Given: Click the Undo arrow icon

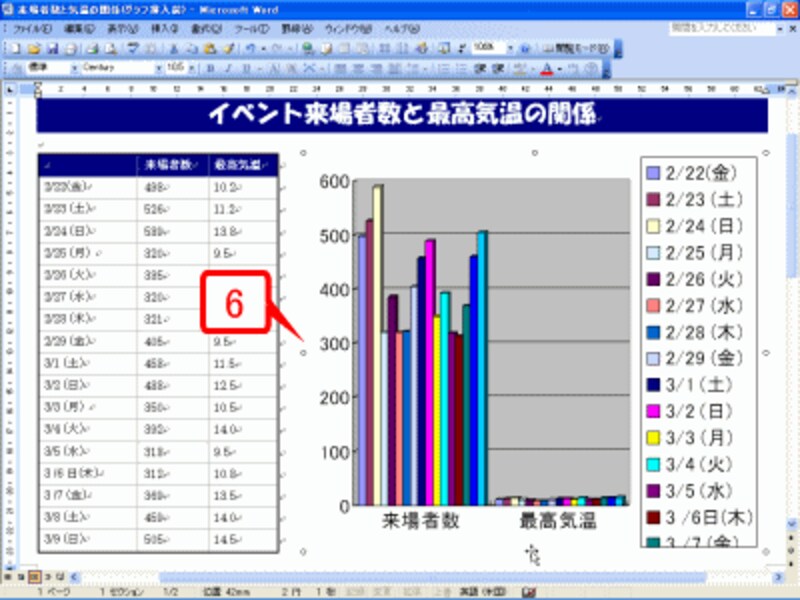Looking at the screenshot, I should pyautogui.click(x=250, y=48).
